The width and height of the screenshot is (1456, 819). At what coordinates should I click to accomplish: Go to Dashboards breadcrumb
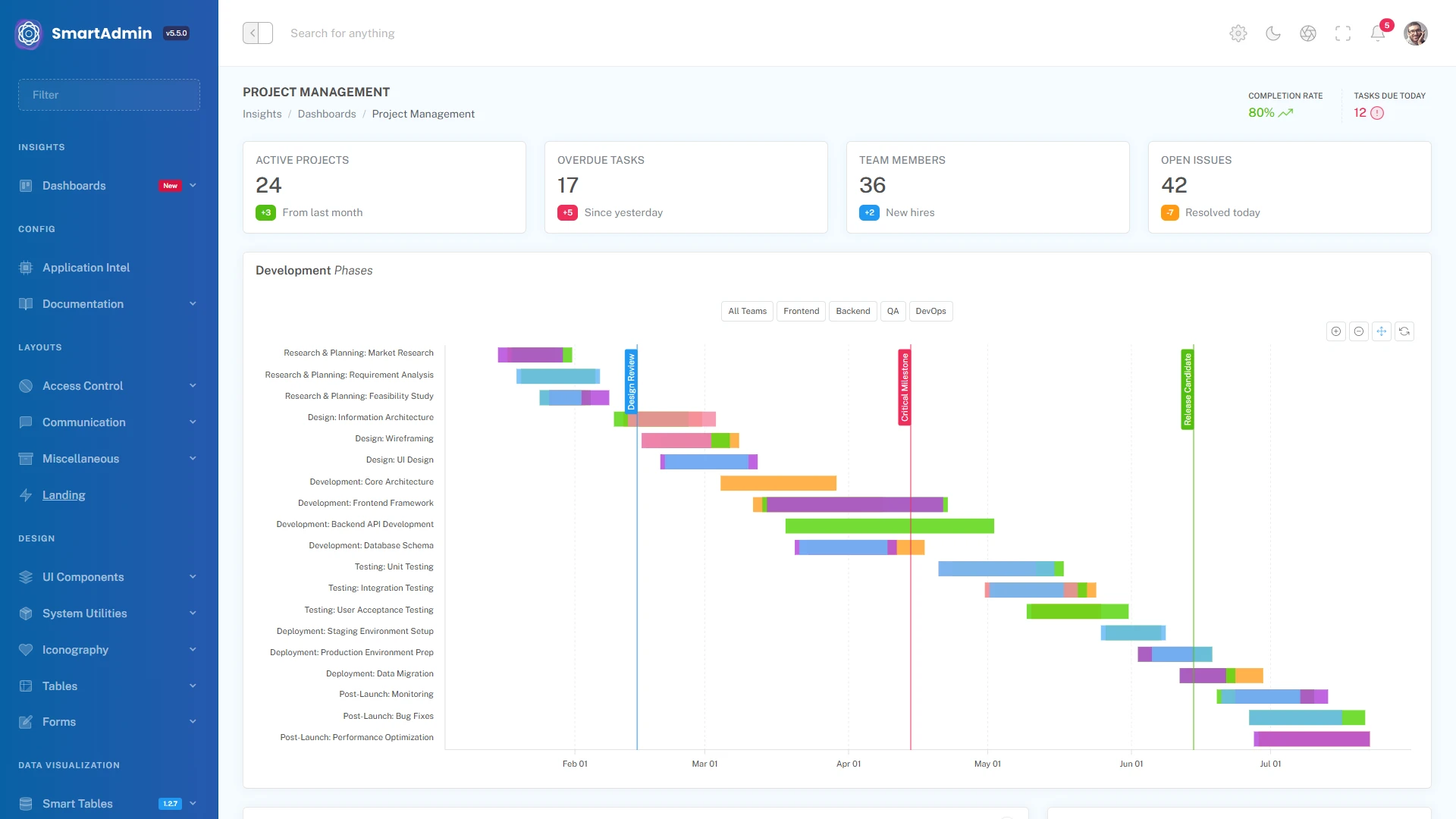[327, 115]
